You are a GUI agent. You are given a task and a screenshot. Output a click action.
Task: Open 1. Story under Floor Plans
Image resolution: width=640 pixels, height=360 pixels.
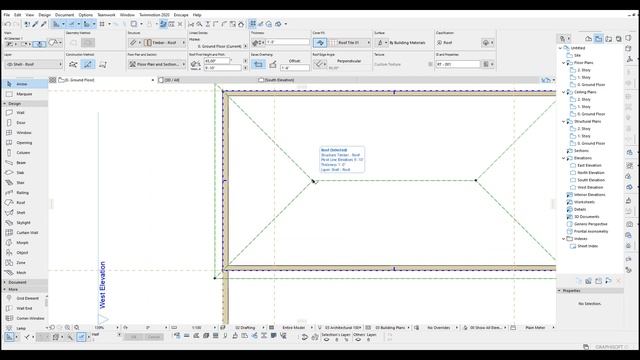[x=584, y=78]
